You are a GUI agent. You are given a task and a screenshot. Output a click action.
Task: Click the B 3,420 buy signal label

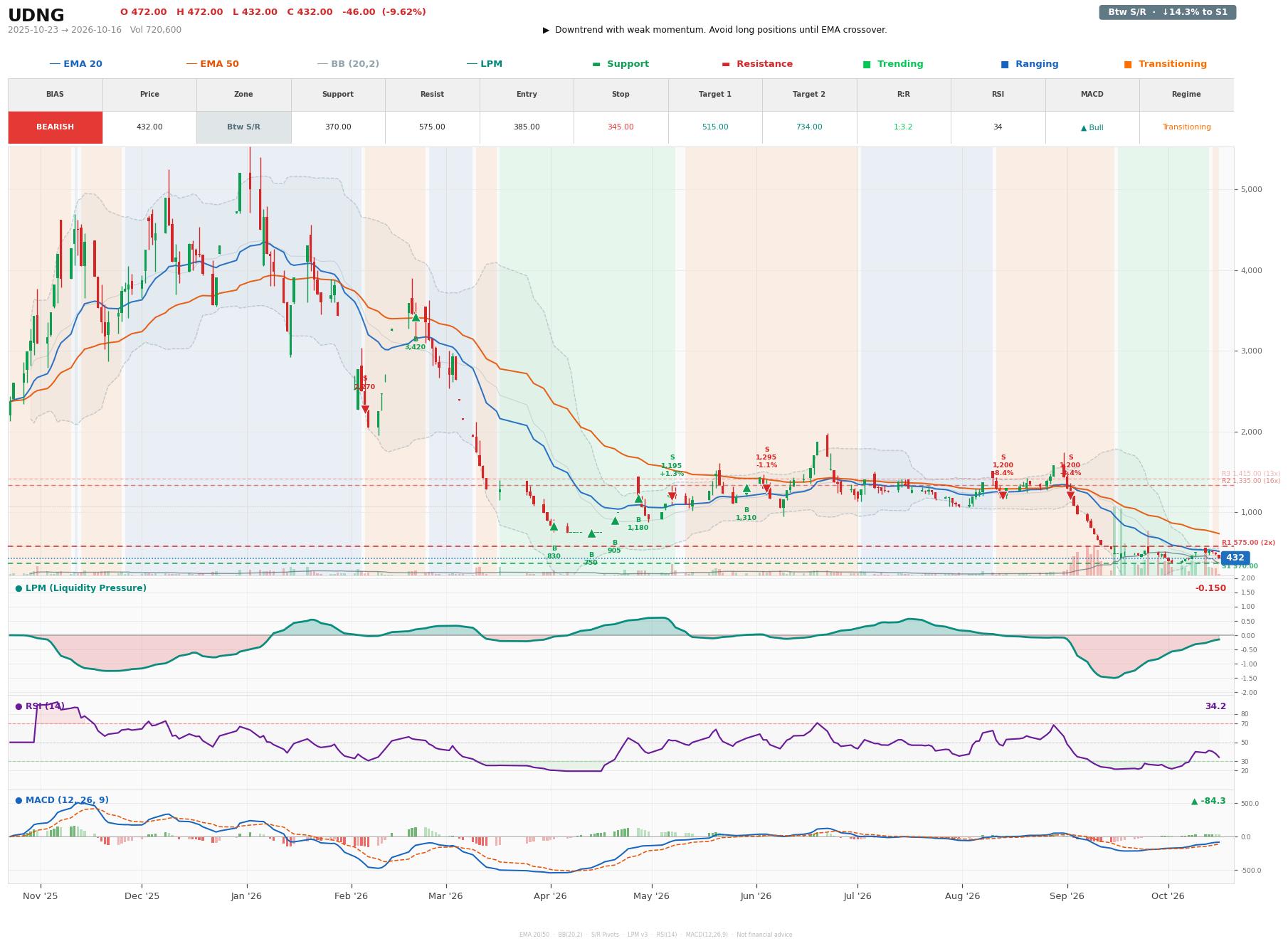416,344
